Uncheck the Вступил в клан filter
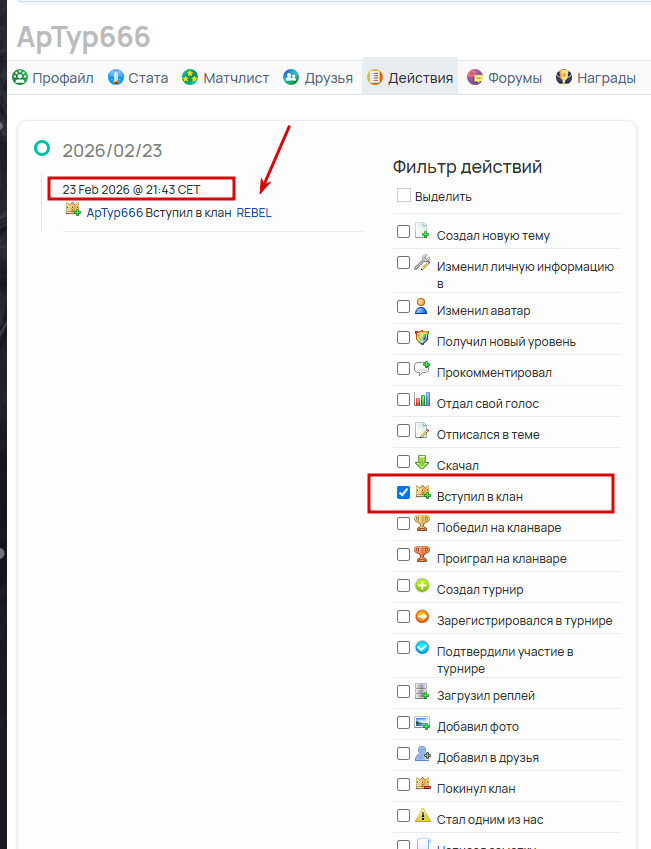This screenshot has width=651, height=849. [403, 493]
